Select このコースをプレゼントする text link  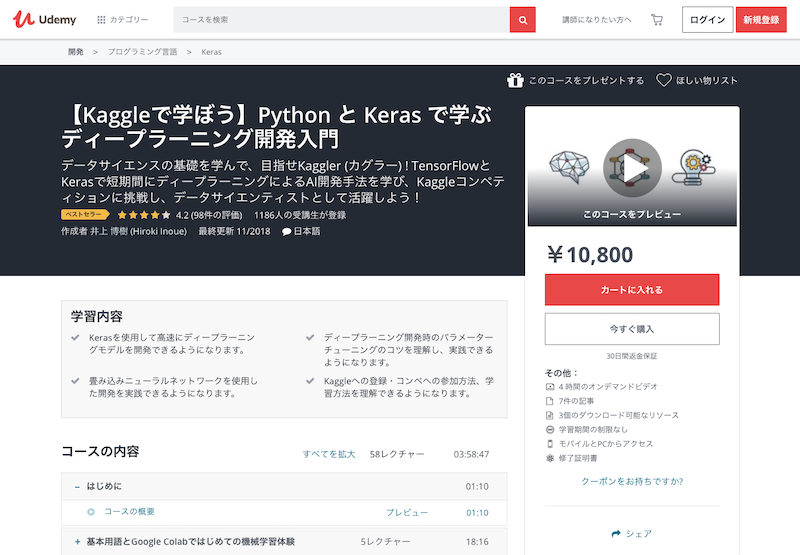[x=586, y=81]
